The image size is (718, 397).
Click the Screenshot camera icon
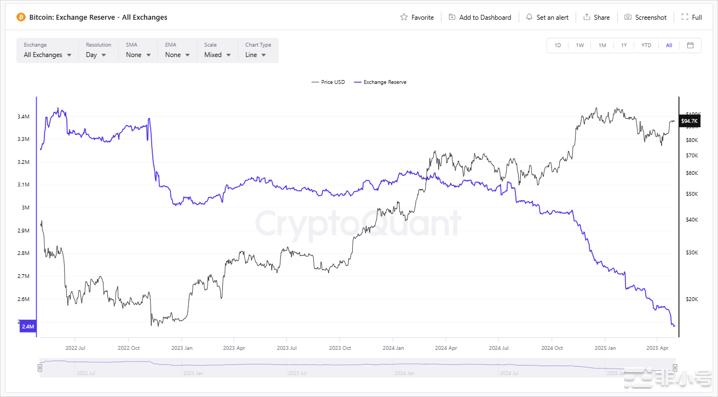point(628,17)
